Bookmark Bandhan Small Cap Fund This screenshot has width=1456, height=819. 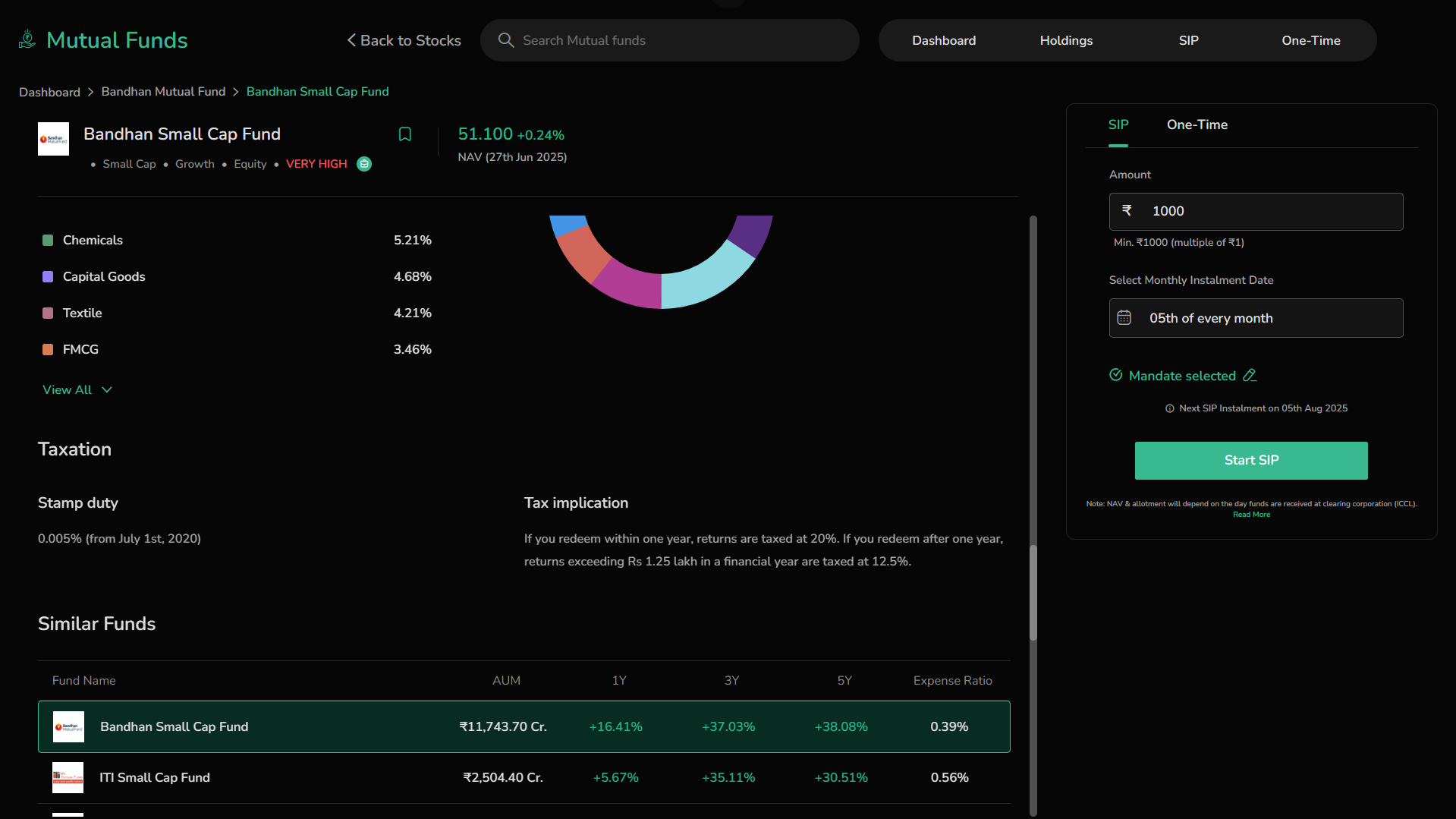pos(405,134)
